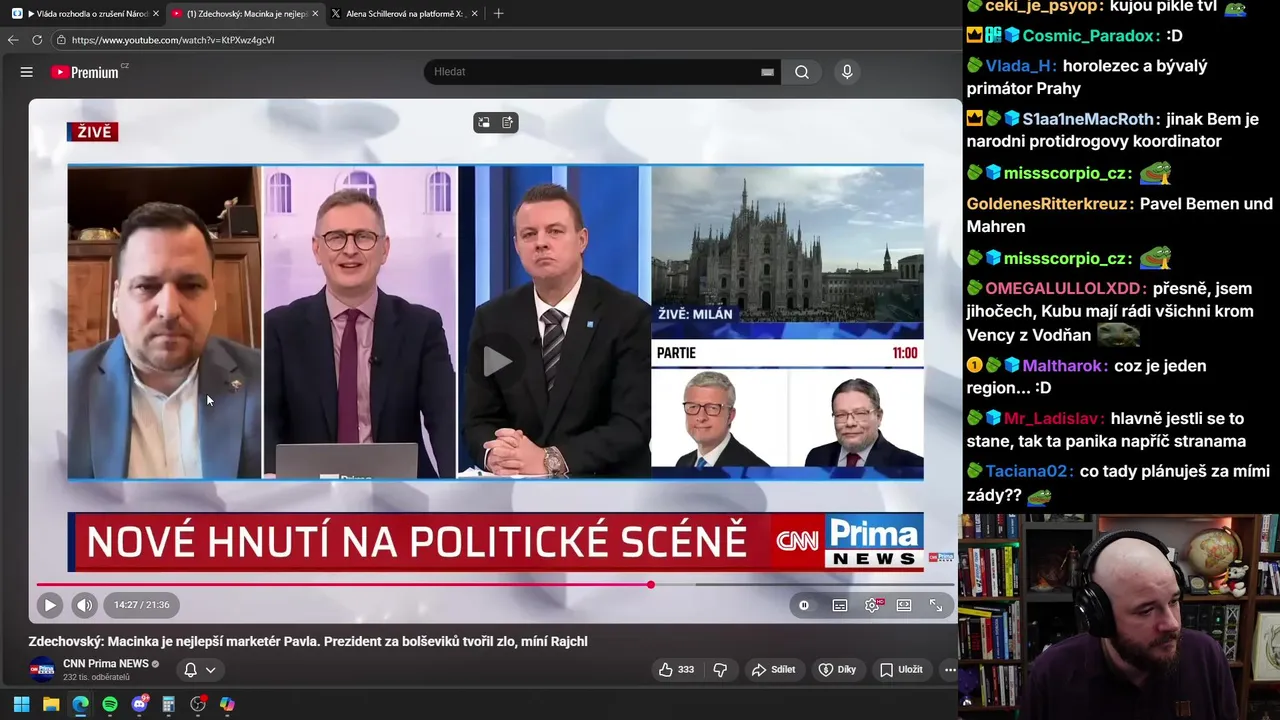Close the Alena Schillerová tab

click(474, 14)
